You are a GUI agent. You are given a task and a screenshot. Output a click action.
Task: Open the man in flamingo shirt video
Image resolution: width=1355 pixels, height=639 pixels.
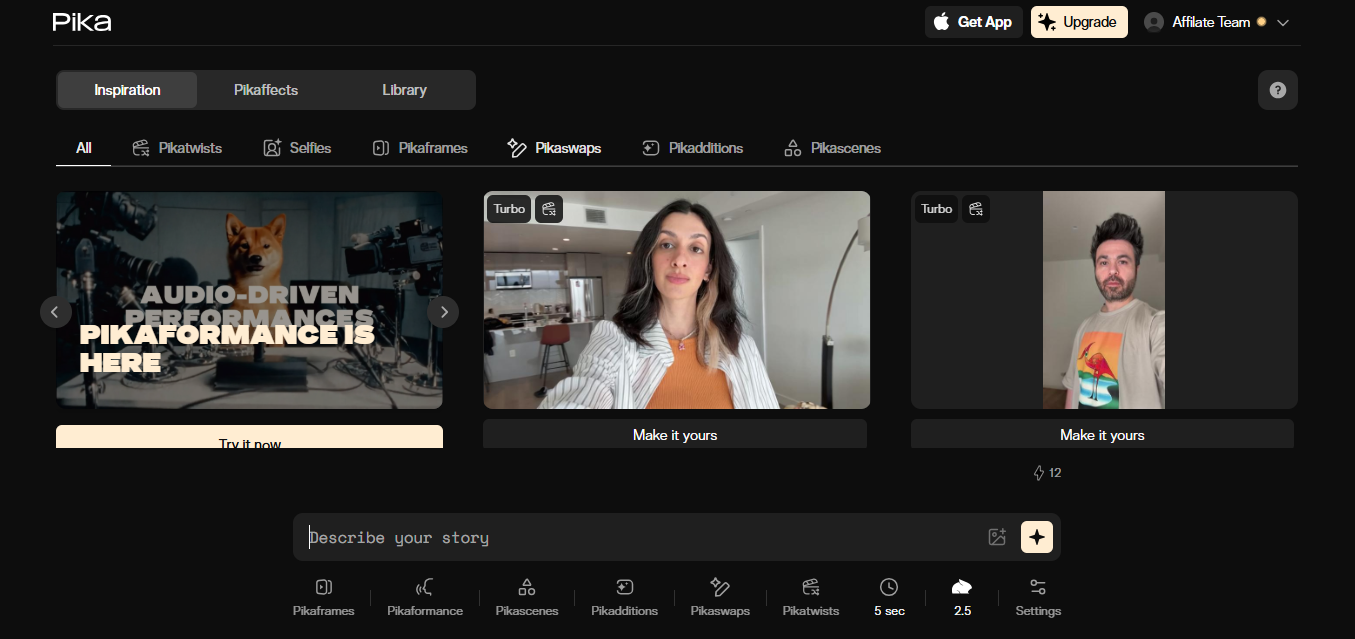(1104, 300)
